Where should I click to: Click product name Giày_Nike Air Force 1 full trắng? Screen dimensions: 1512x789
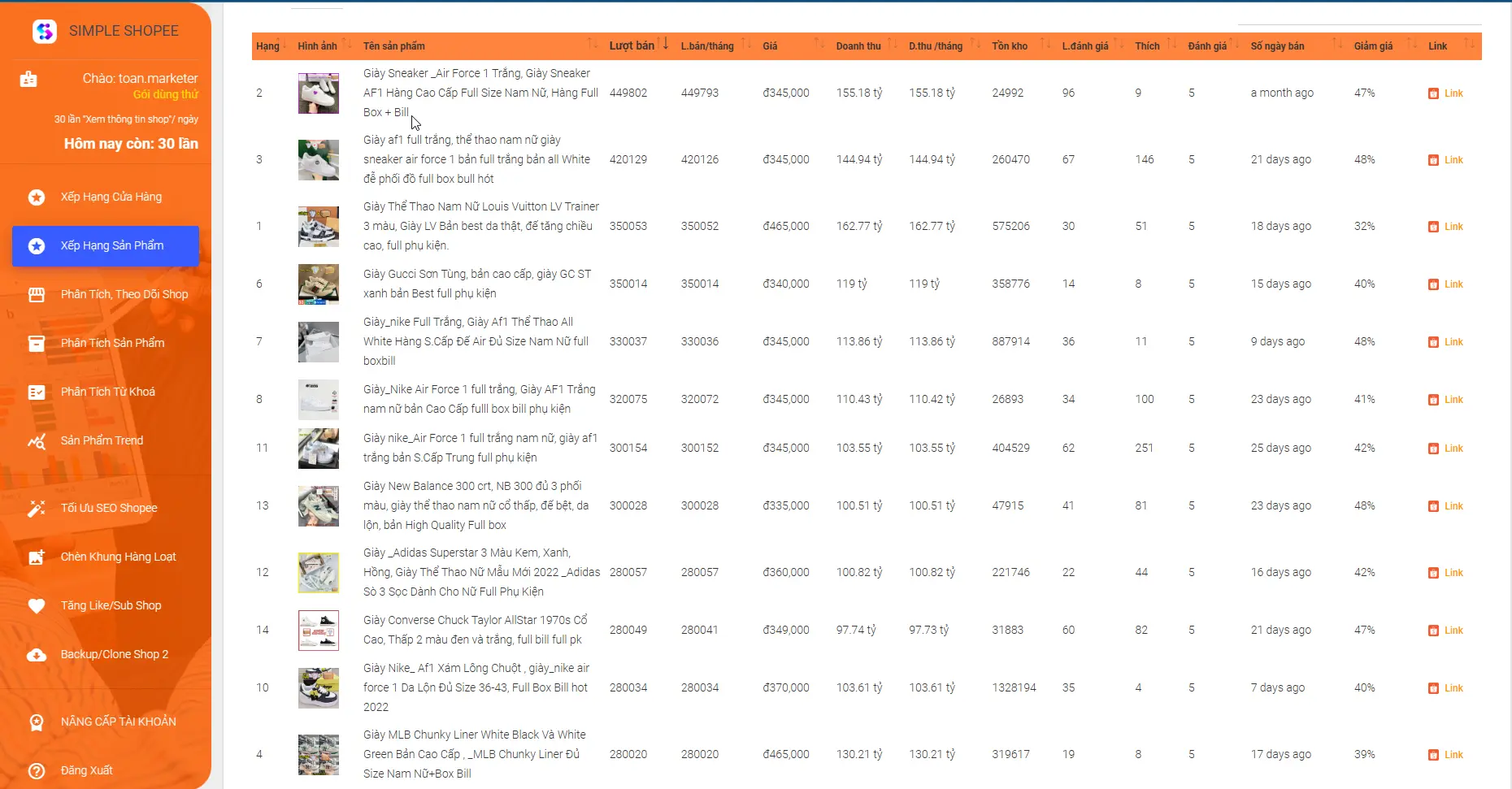pos(480,399)
